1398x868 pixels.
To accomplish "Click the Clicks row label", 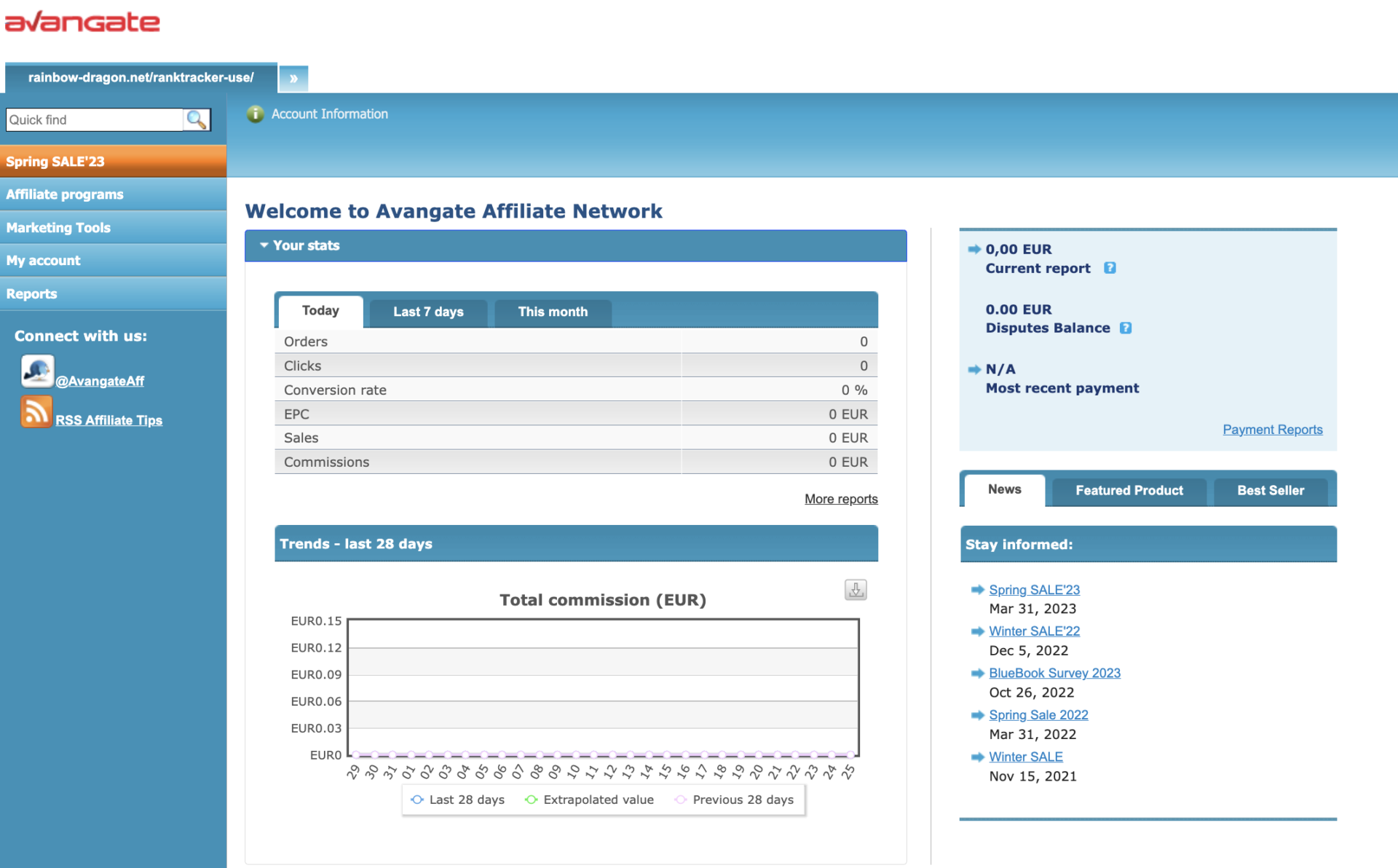I will tap(302, 366).
